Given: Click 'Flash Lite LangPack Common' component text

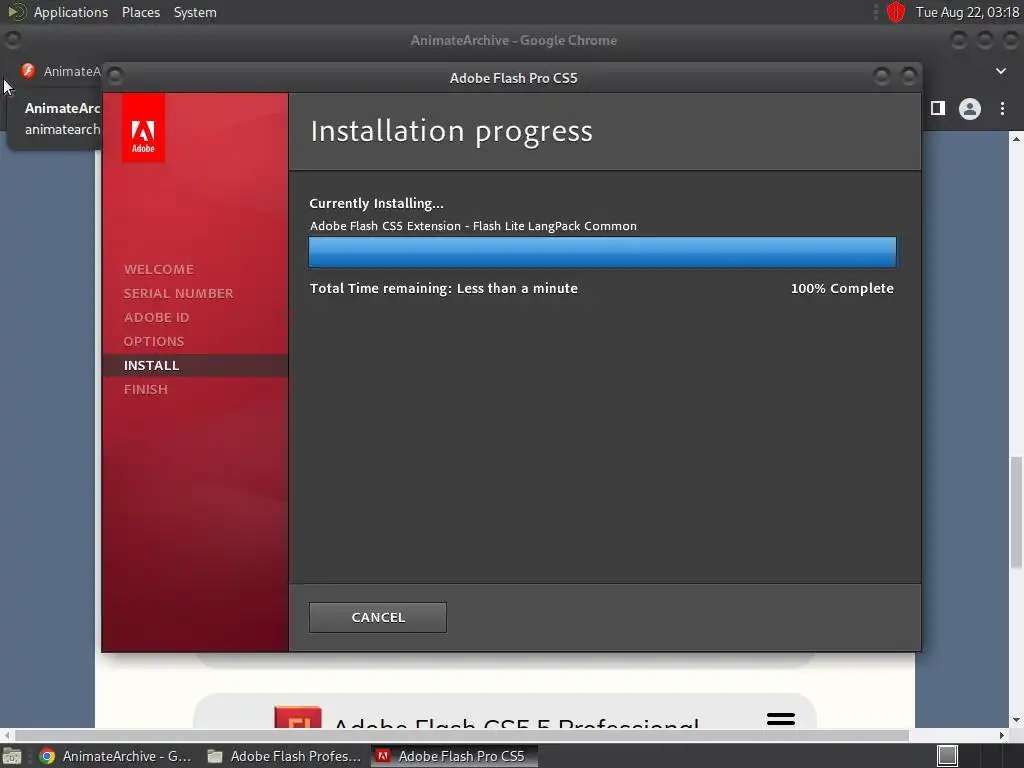Looking at the screenshot, I should (x=554, y=226).
